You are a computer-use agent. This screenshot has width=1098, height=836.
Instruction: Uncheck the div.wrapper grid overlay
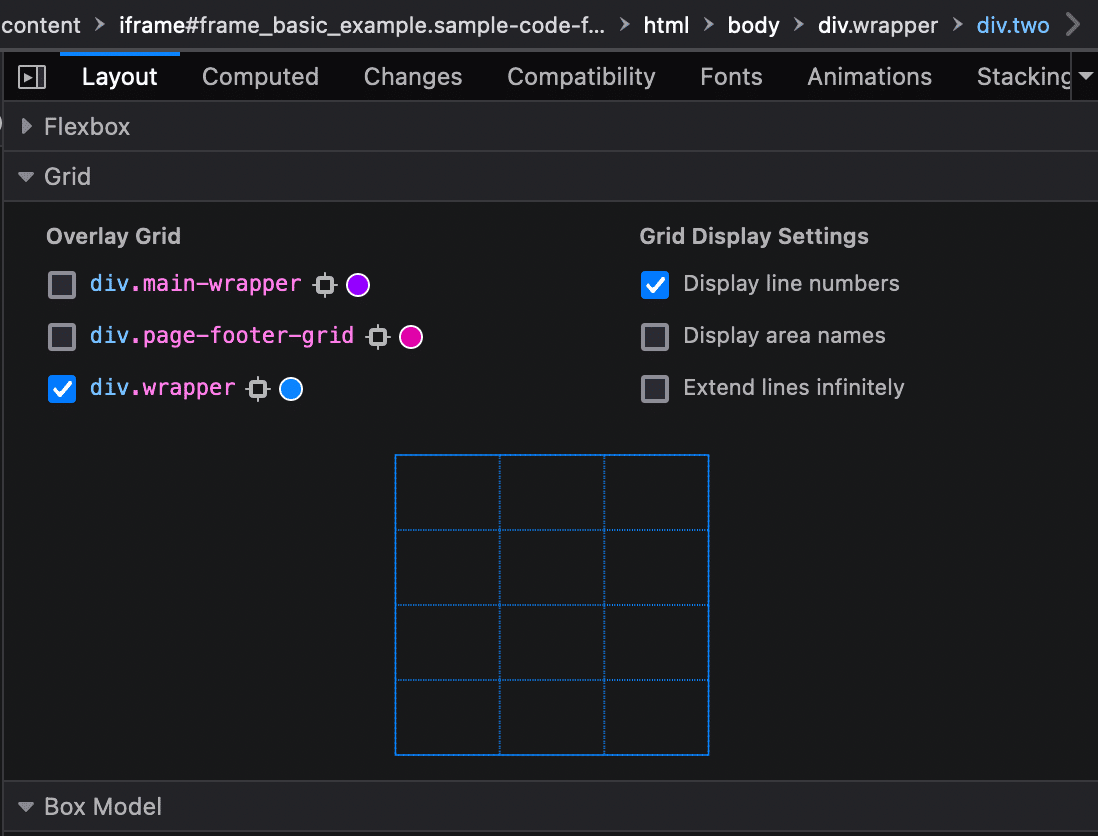pyautogui.click(x=62, y=389)
